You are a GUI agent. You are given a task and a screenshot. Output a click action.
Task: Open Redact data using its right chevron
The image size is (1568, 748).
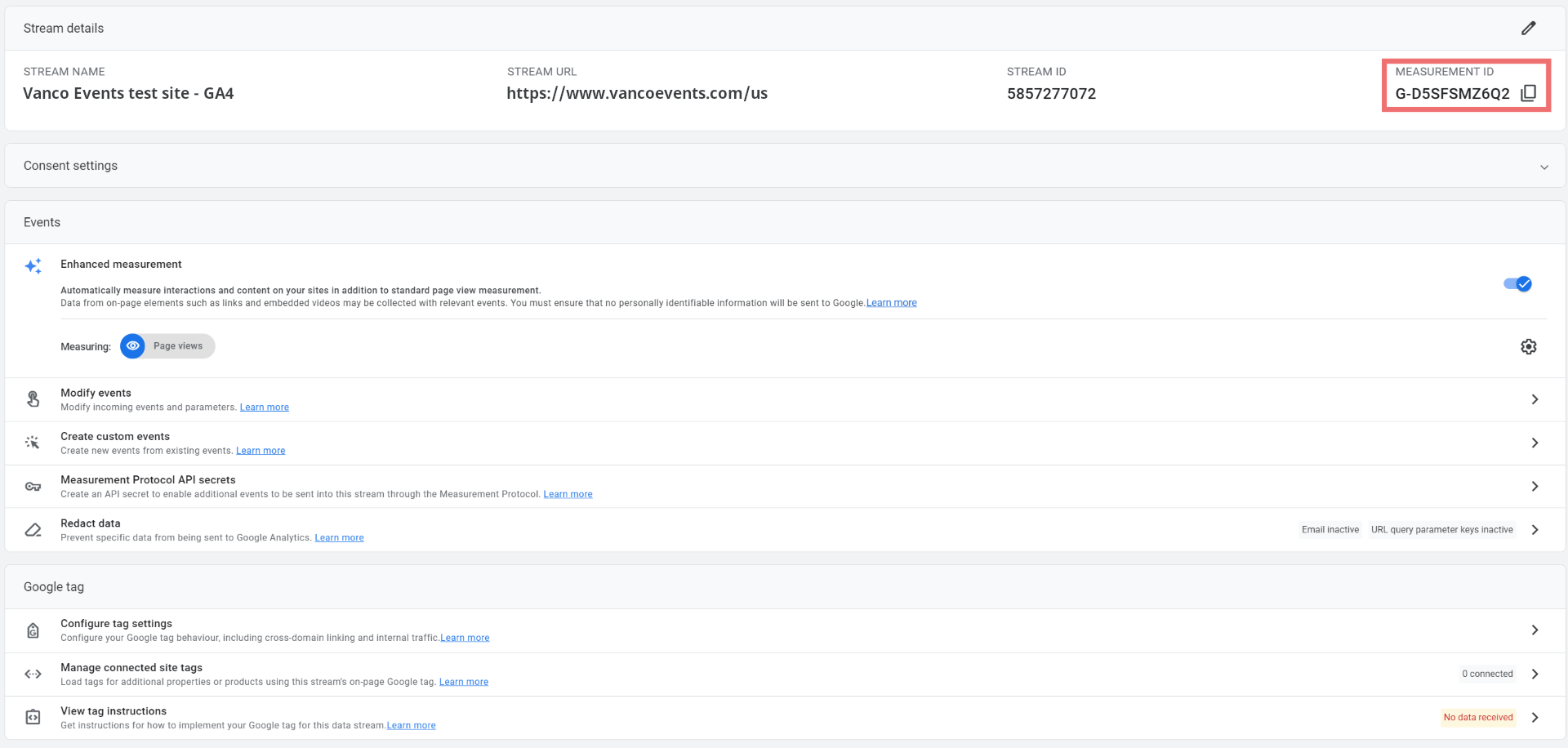tap(1535, 530)
